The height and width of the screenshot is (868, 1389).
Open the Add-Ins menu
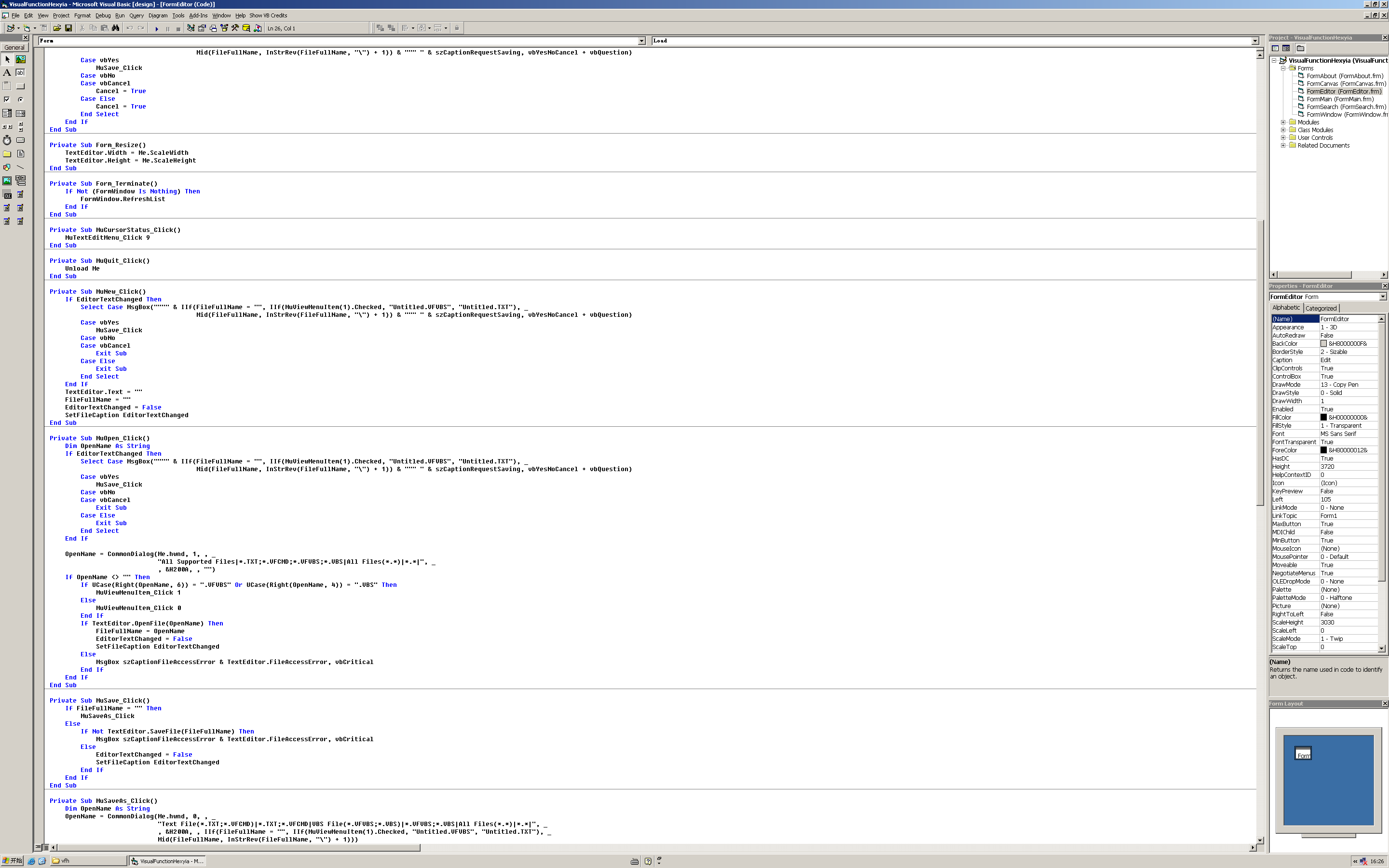[x=198, y=15]
